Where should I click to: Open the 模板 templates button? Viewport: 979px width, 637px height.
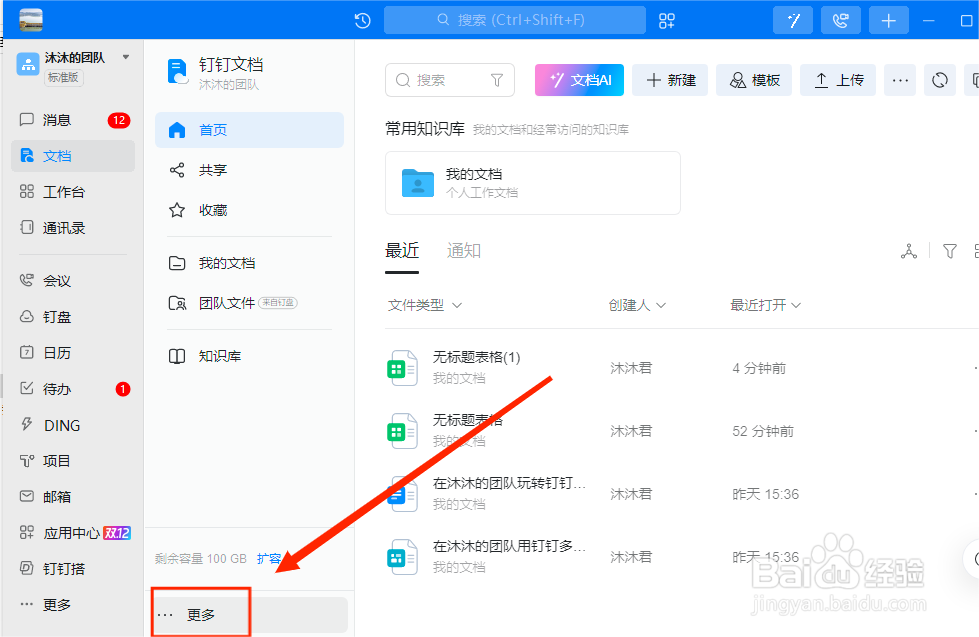754,80
